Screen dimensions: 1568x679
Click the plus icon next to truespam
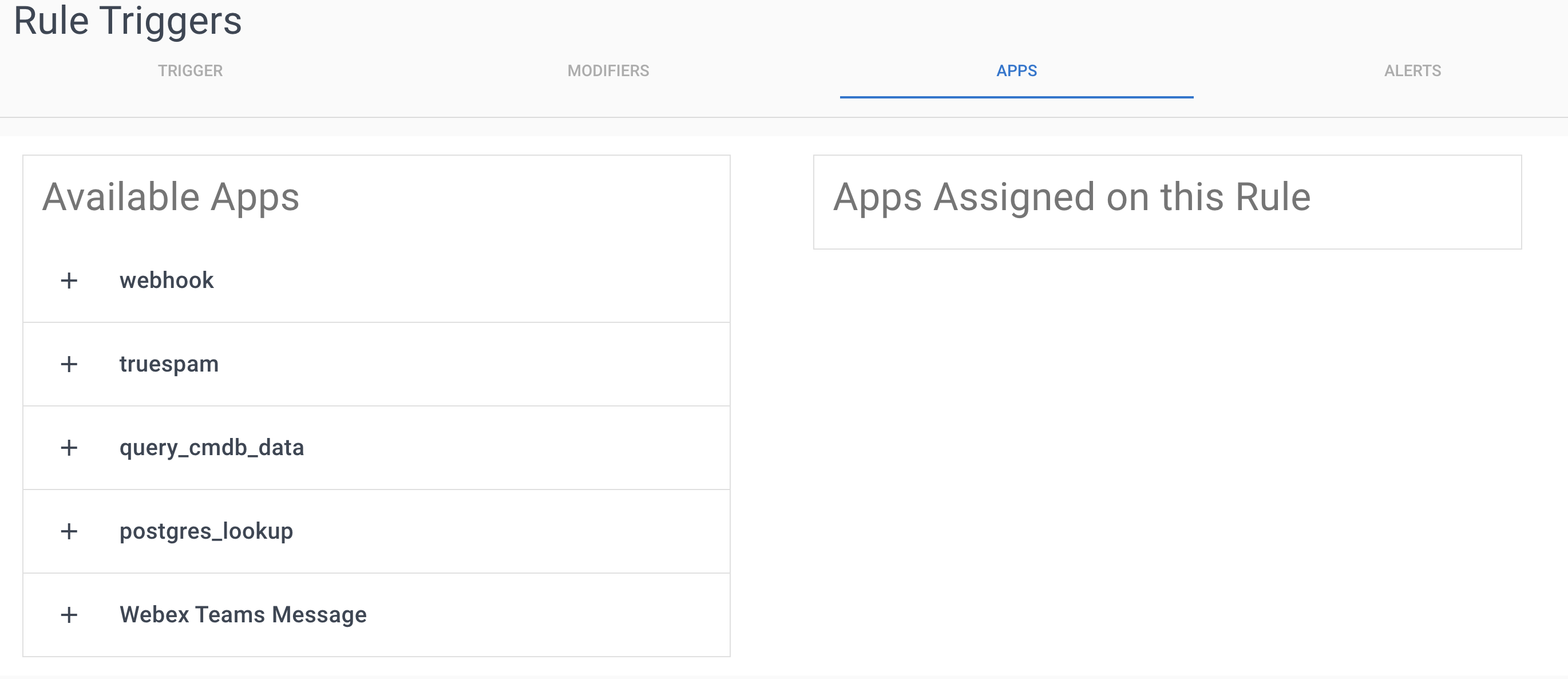tap(69, 364)
